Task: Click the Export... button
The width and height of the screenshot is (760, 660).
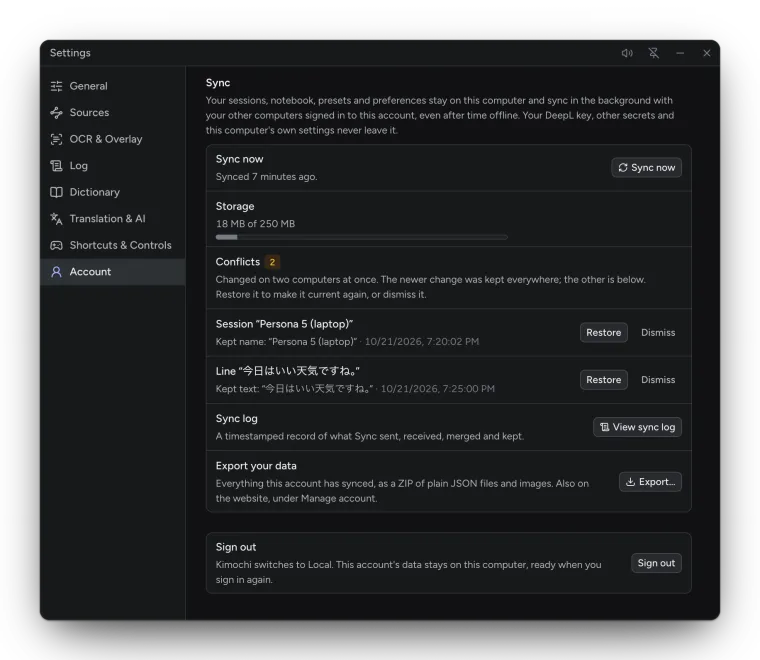Action: [x=650, y=482]
